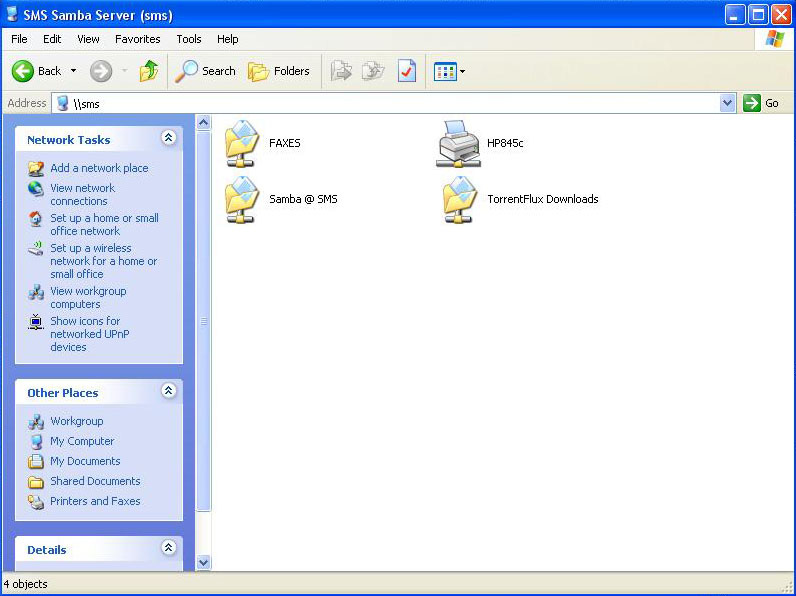Click the wireless network setup icon

click(36, 249)
